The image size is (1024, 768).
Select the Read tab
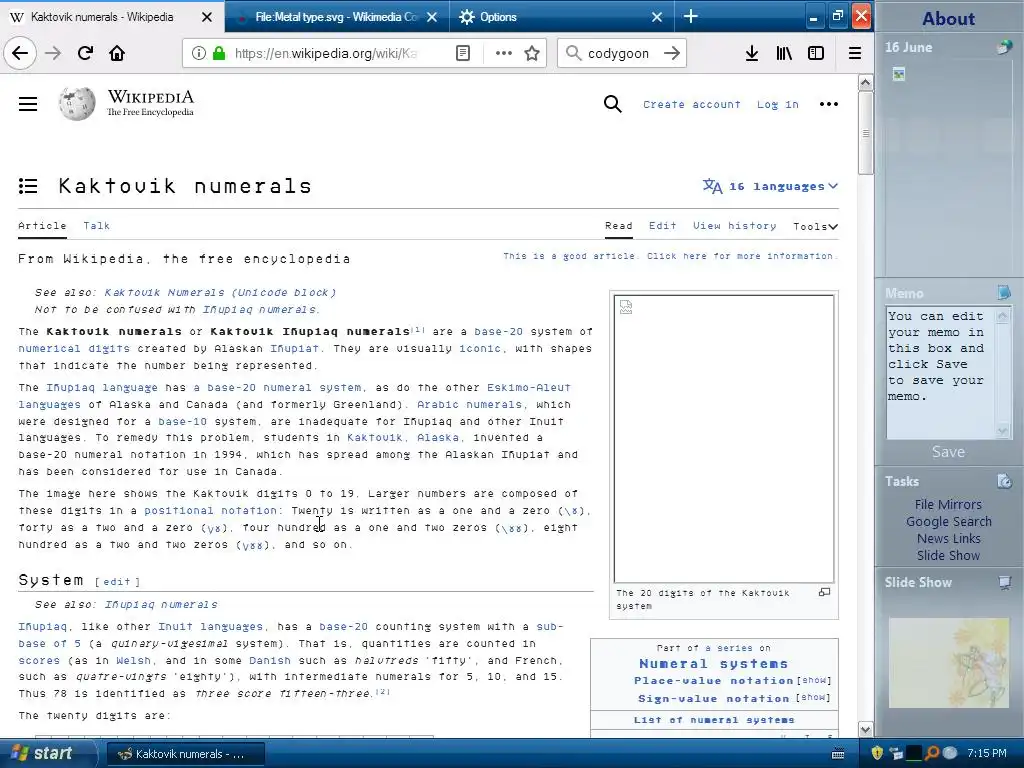tap(618, 225)
